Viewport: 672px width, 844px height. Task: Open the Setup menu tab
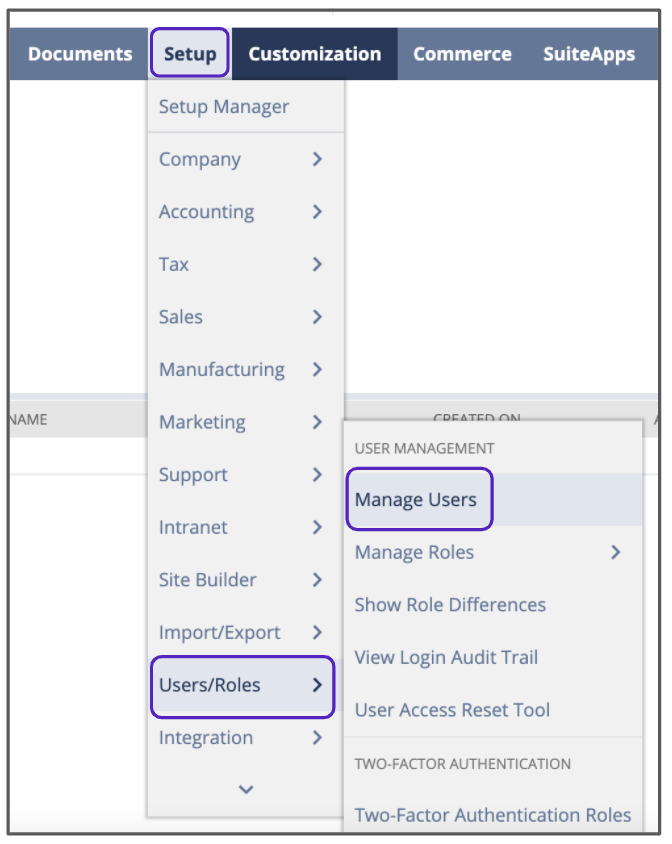point(189,54)
